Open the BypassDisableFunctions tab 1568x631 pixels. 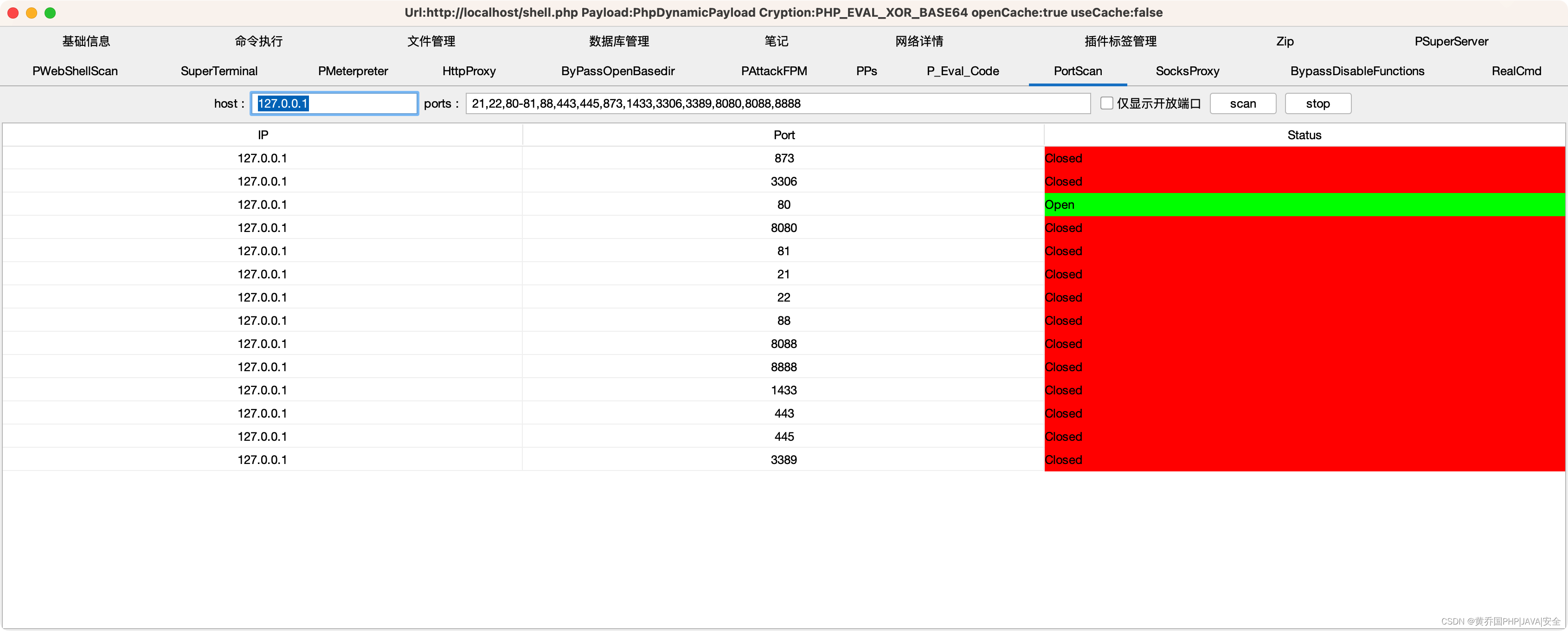1357,71
